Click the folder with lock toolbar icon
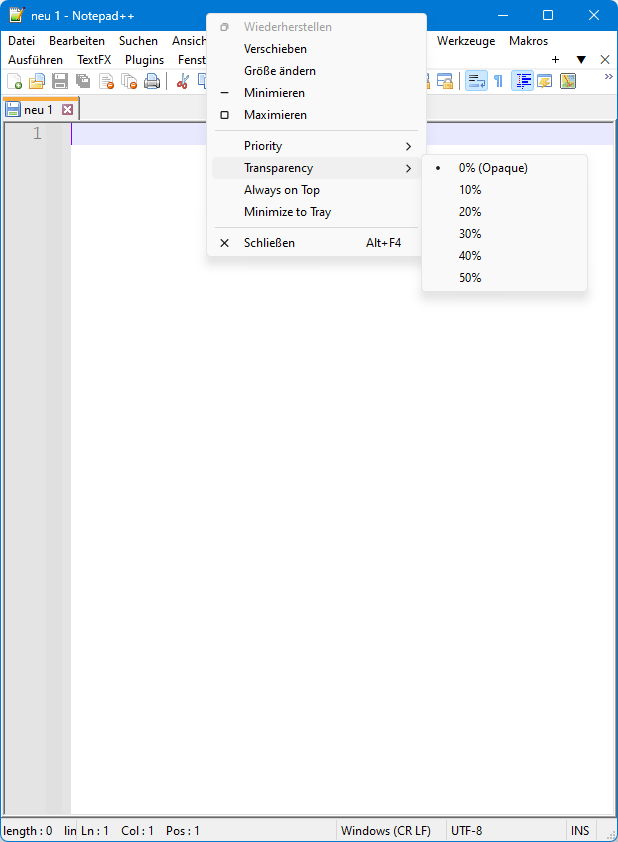Image resolution: width=618 pixels, height=842 pixels. [x=445, y=81]
